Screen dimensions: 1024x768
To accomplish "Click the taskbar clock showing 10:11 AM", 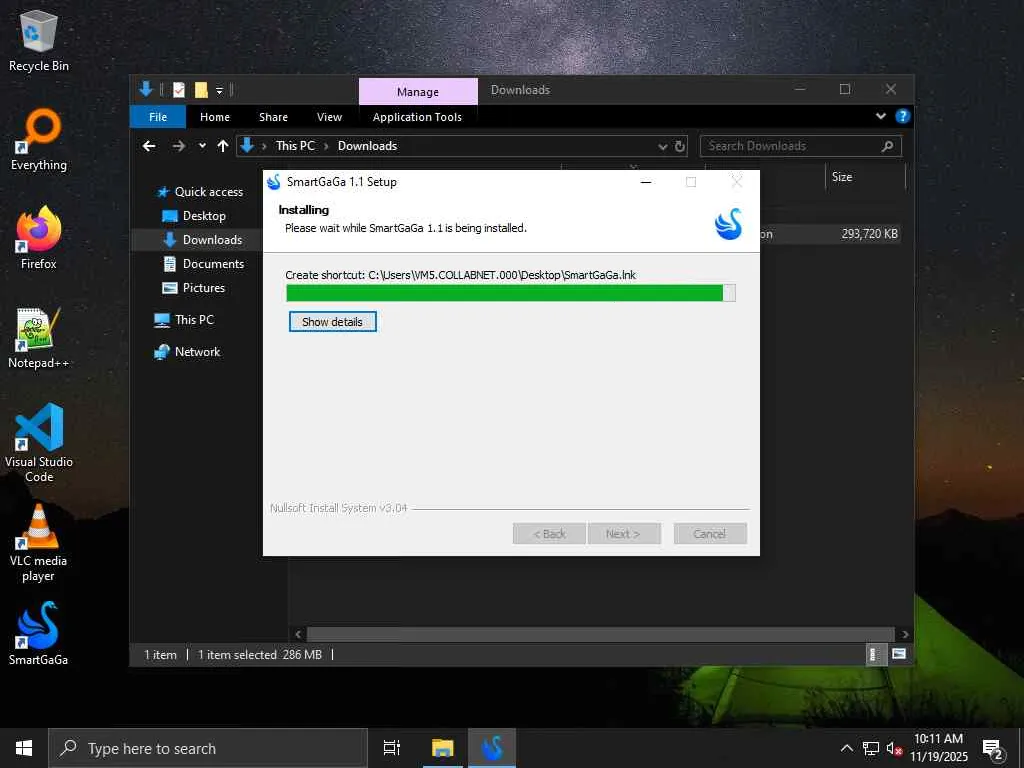I will pos(938,748).
